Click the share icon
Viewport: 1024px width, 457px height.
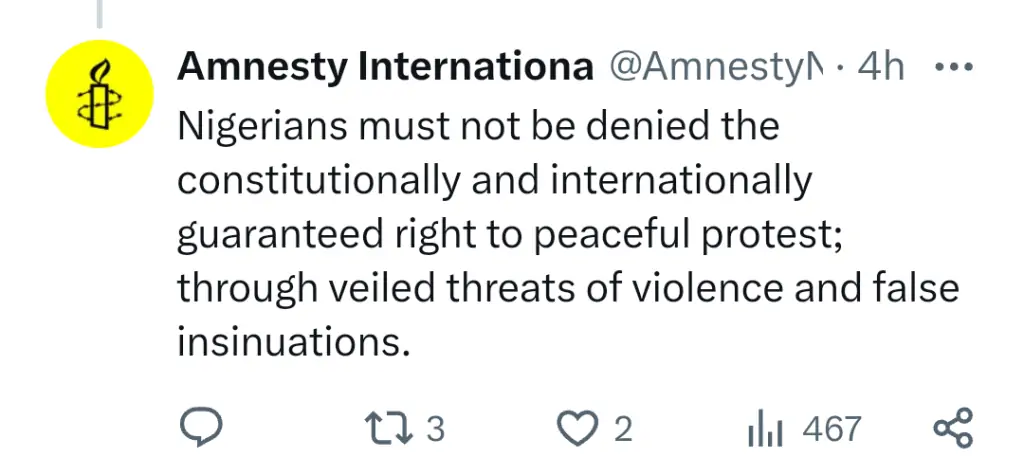tap(951, 428)
